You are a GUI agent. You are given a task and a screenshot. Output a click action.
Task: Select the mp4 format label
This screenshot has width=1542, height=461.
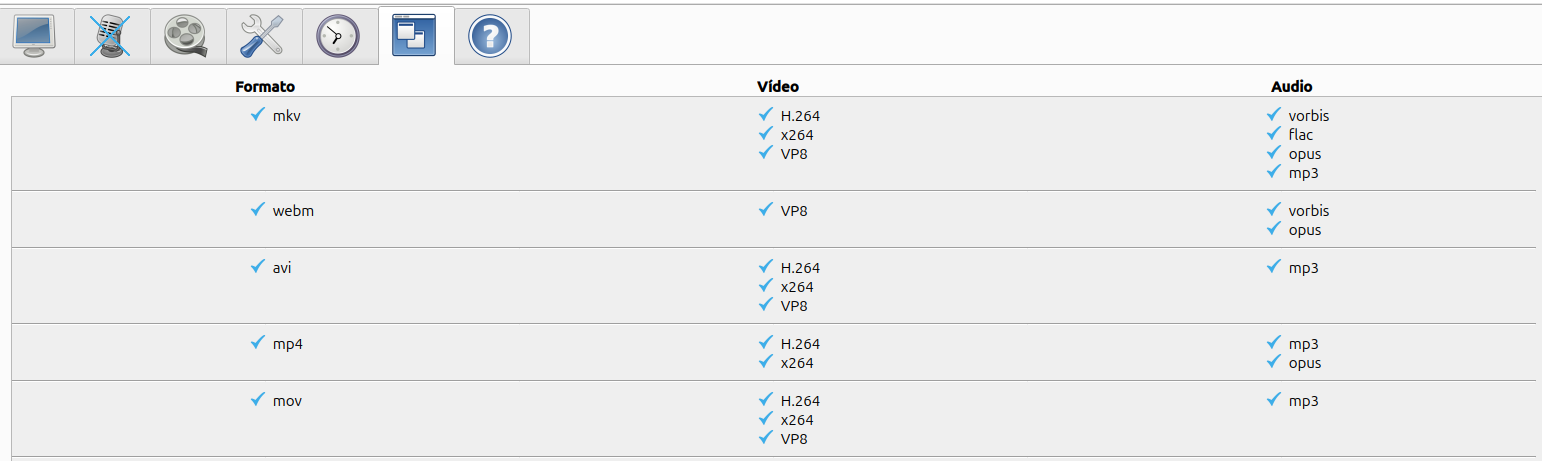pyautogui.click(x=288, y=344)
